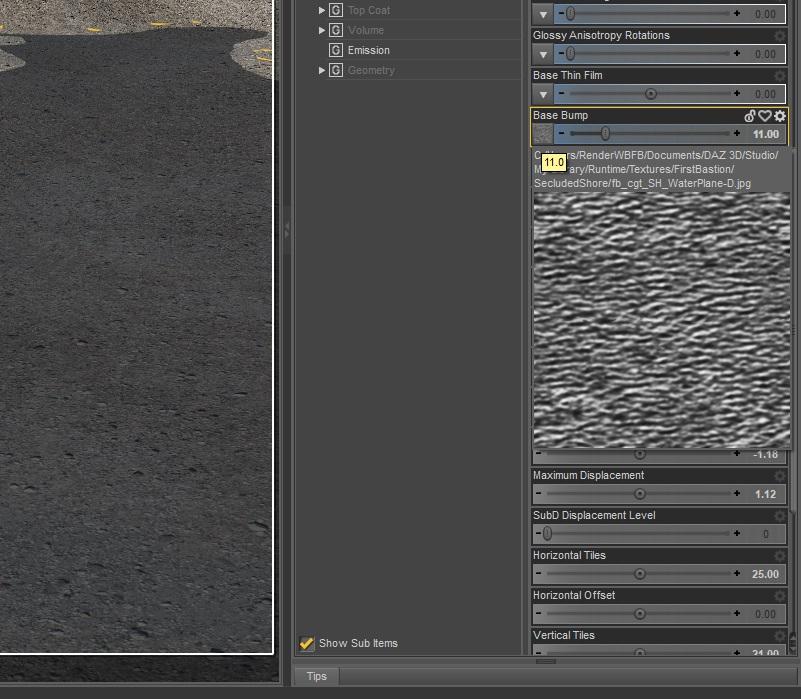Click the Vertical Tiles property label

[x=563, y=635]
